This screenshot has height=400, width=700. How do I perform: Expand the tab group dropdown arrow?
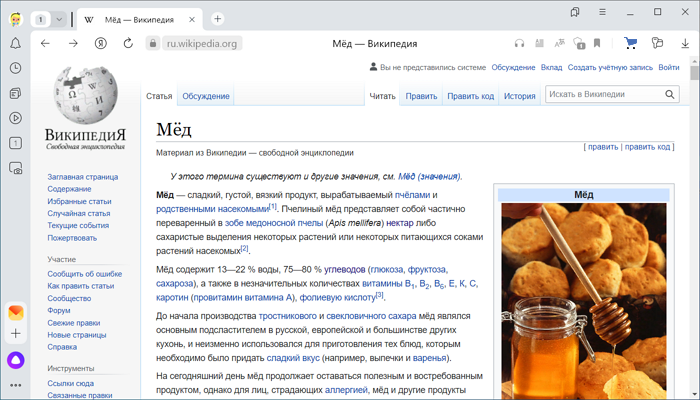coord(59,20)
